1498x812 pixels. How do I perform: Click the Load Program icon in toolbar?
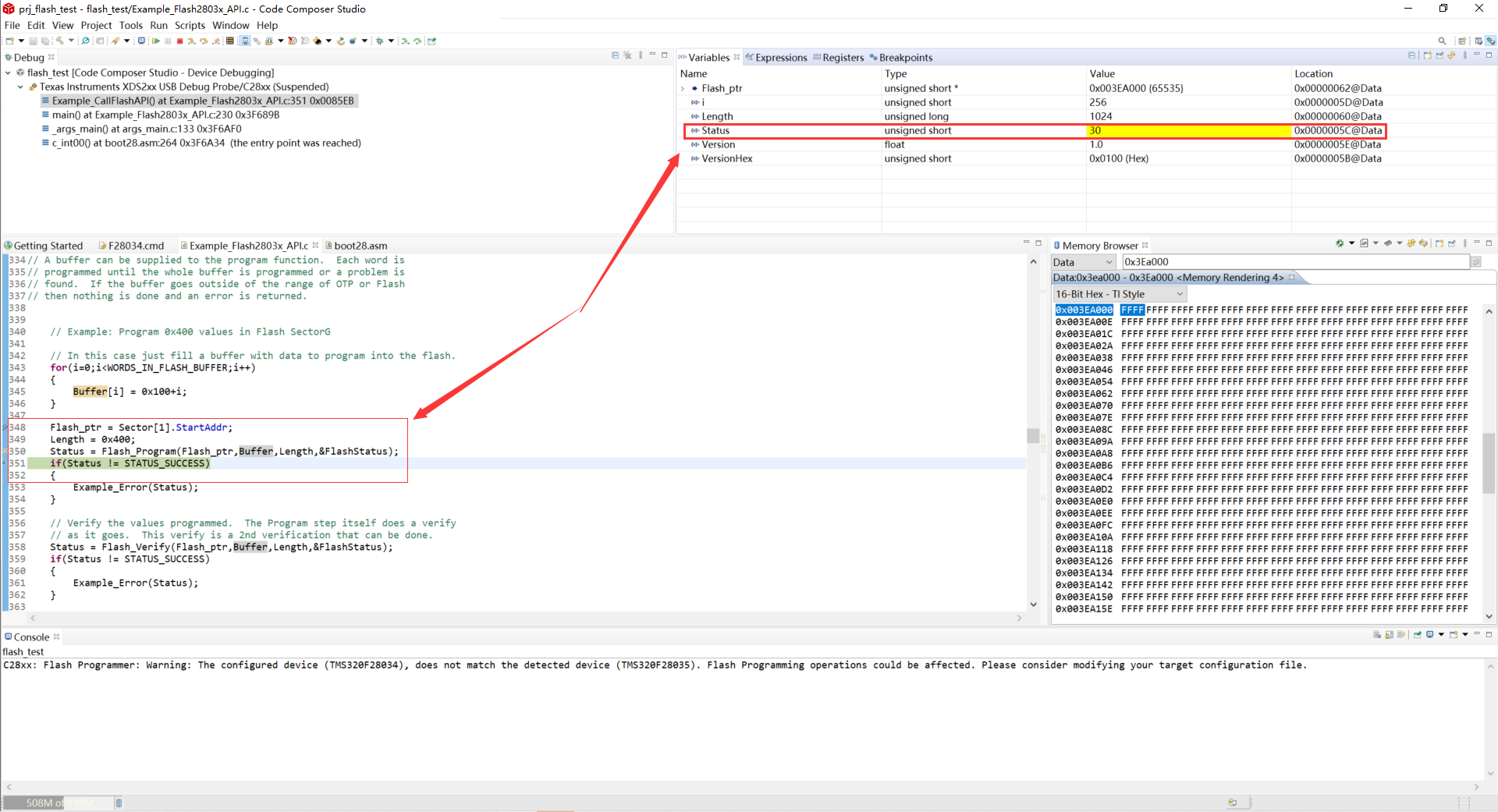[x=269, y=41]
